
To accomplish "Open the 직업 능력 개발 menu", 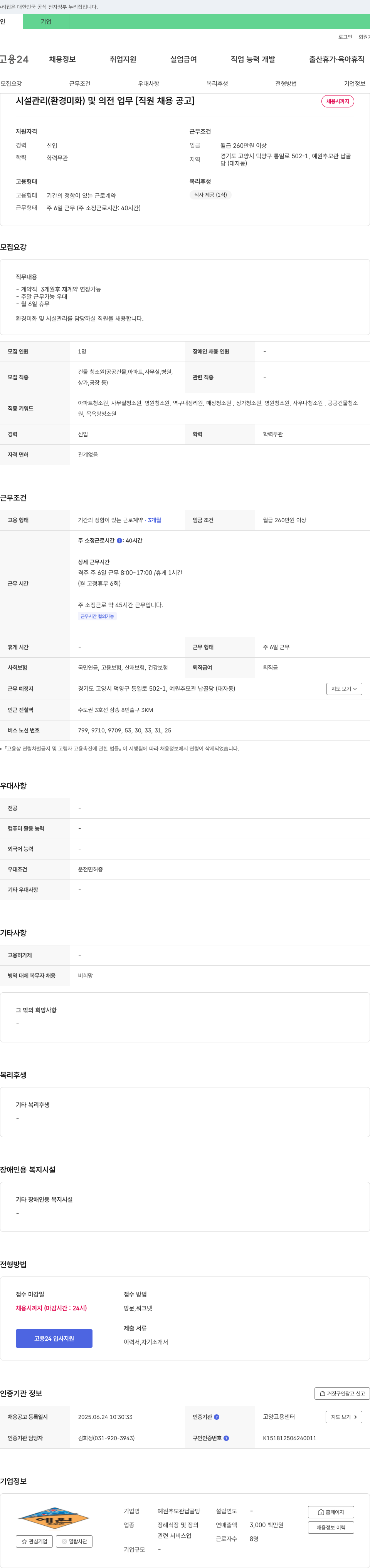I will [253, 59].
